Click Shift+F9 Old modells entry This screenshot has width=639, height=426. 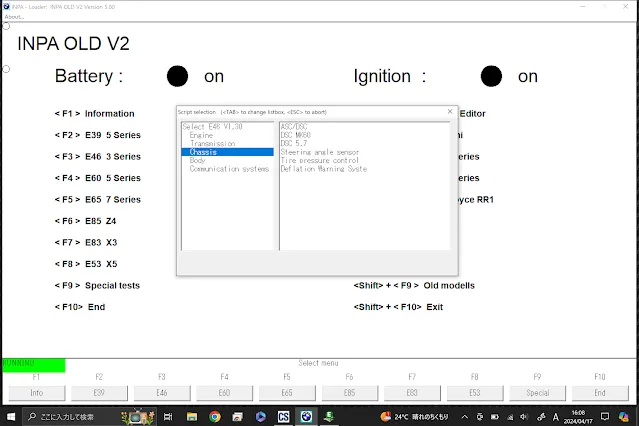point(414,285)
